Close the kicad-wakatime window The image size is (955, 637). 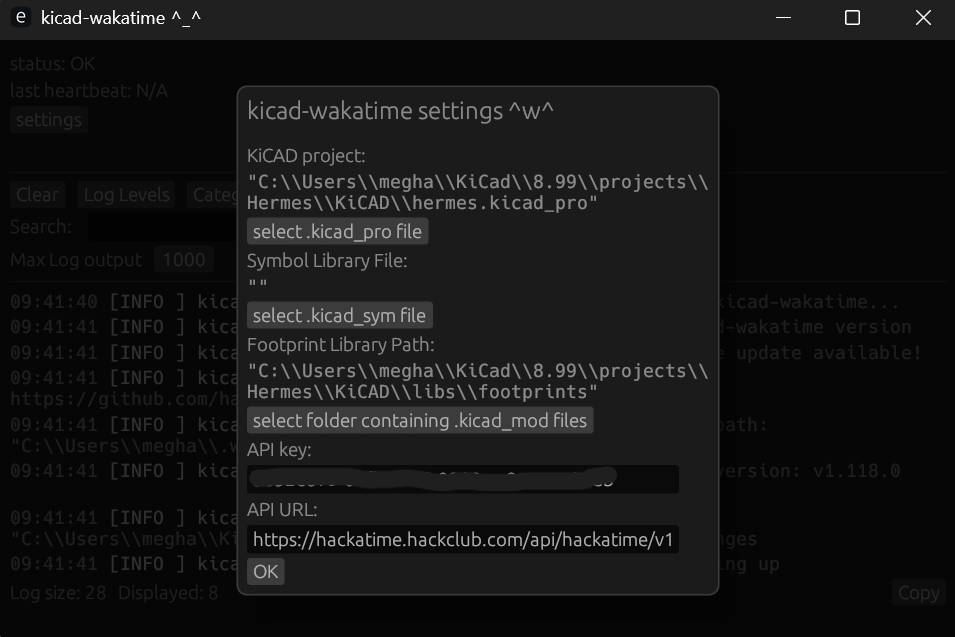922,18
